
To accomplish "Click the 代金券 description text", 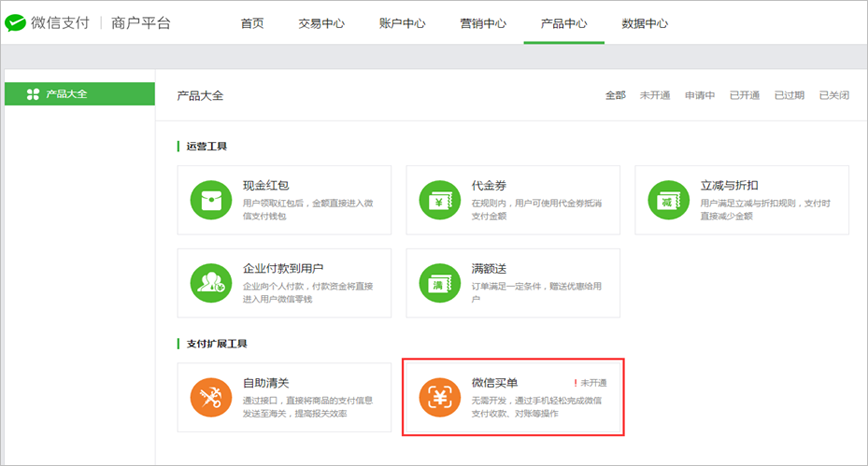I will [537, 210].
